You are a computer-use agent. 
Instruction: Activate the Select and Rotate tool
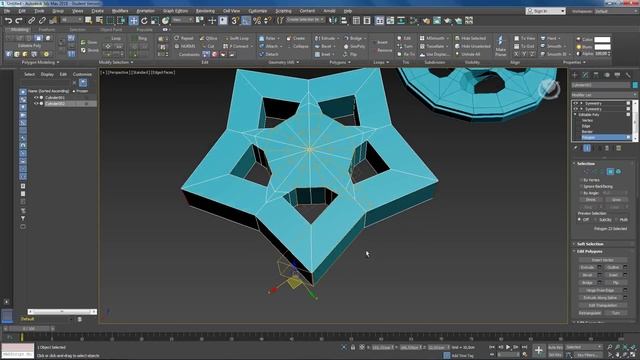click(144, 21)
